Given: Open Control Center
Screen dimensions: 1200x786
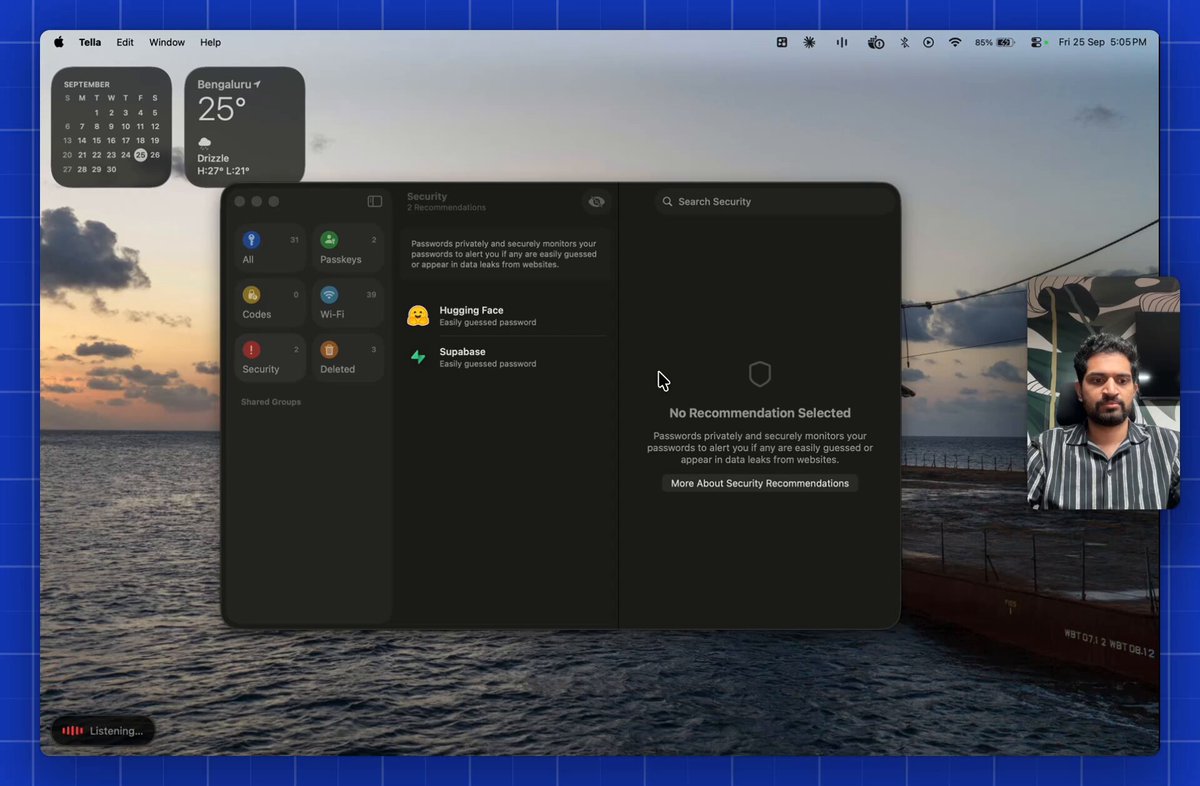Looking at the screenshot, I should (x=1036, y=42).
